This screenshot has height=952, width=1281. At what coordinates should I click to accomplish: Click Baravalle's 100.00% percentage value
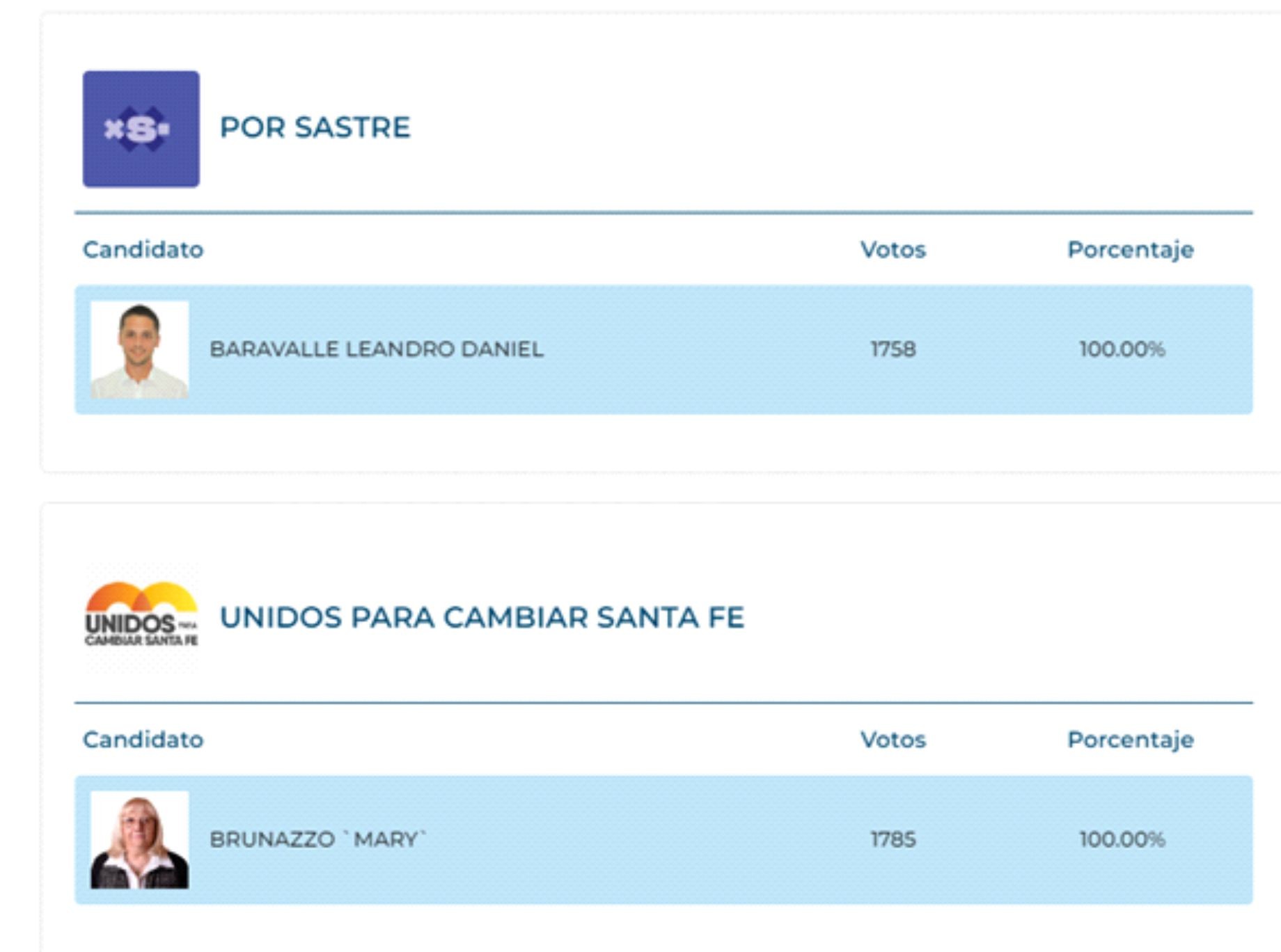(x=1122, y=349)
